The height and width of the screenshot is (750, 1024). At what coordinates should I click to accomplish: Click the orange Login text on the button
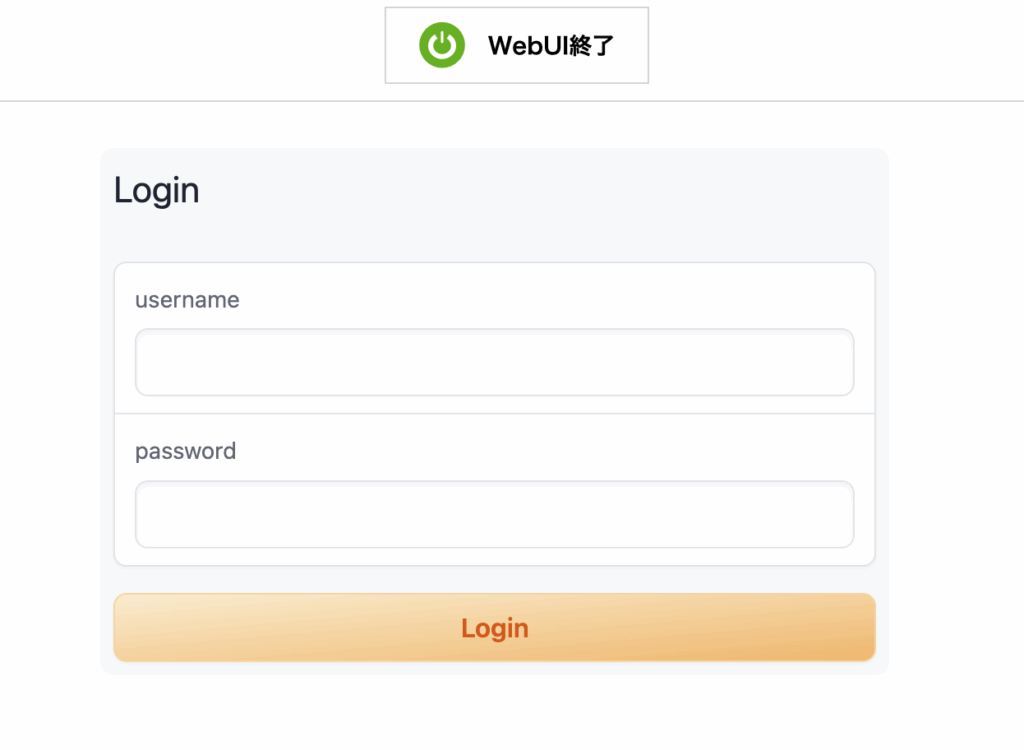click(x=494, y=628)
